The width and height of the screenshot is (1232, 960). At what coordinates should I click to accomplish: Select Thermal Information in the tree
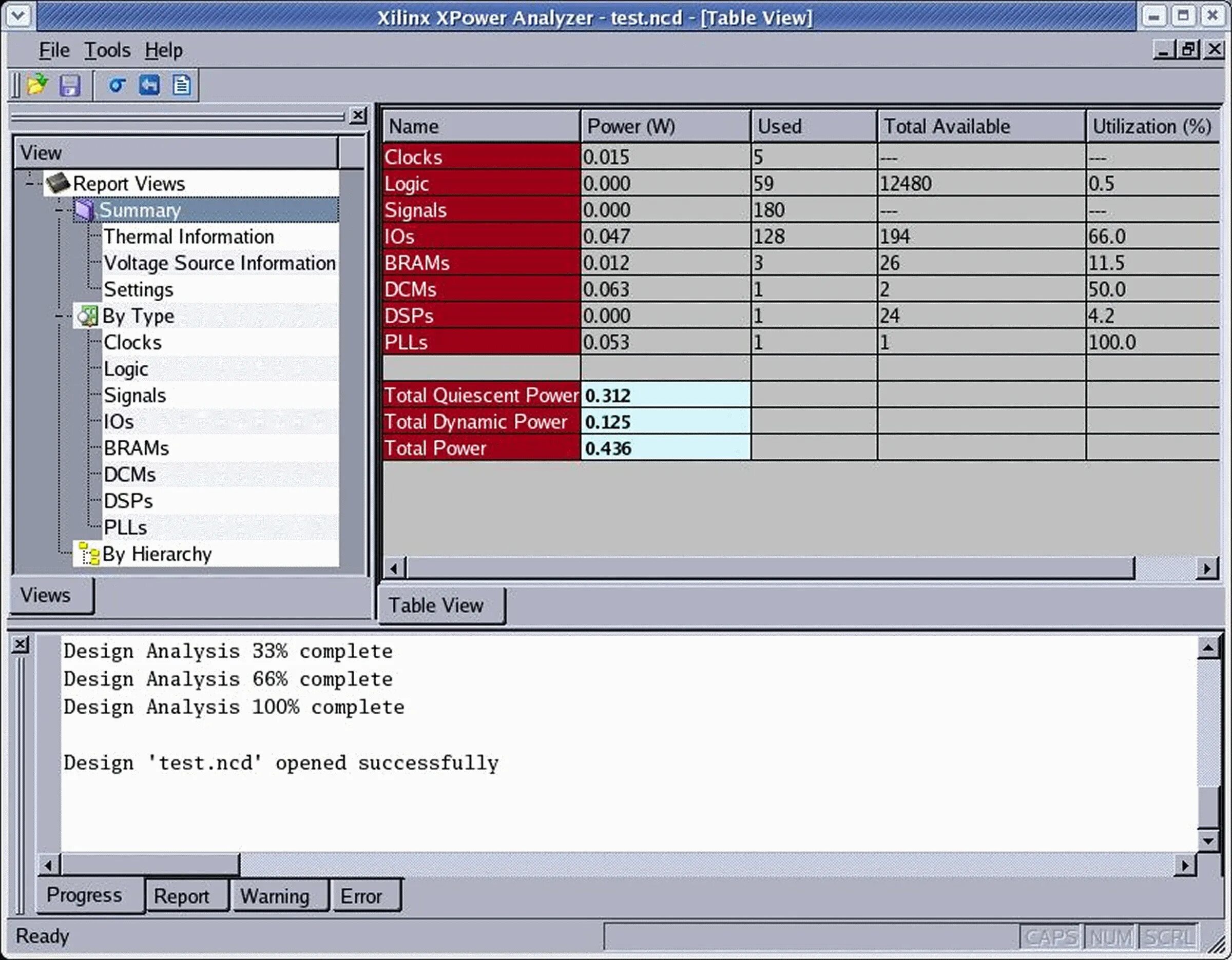tap(189, 237)
